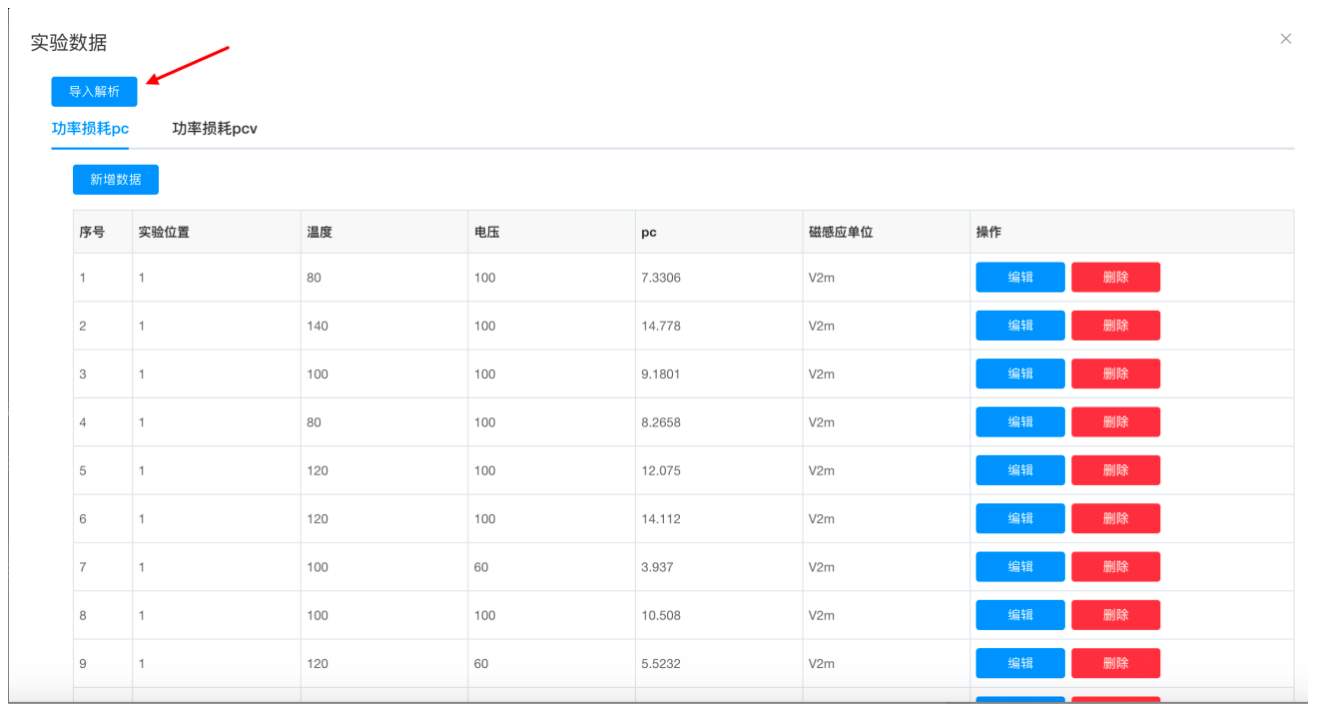
Task: Click the 新增数据 add data button
Action: click(x=115, y=180)
